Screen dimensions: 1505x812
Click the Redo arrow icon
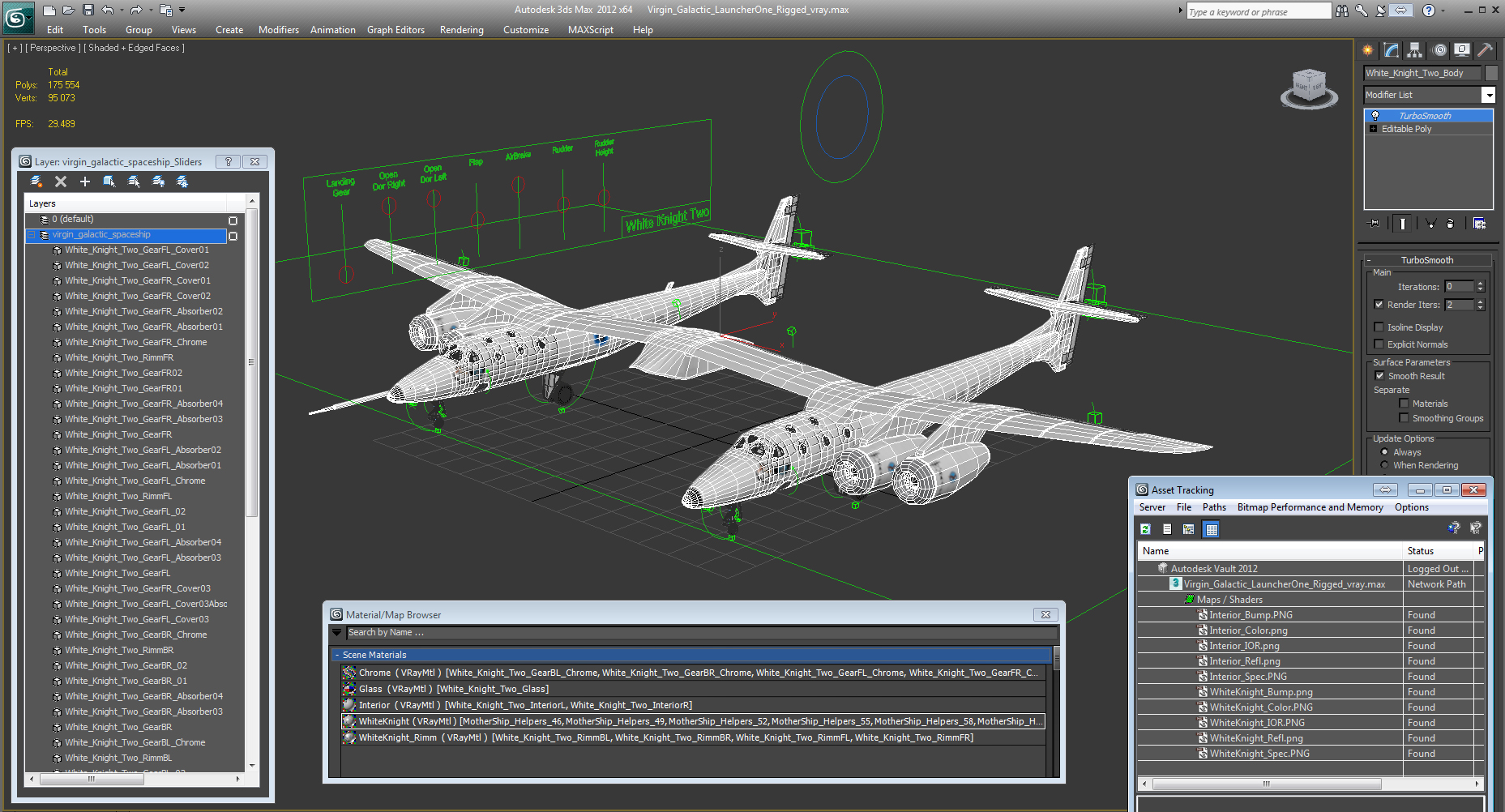tap(135, 11)
